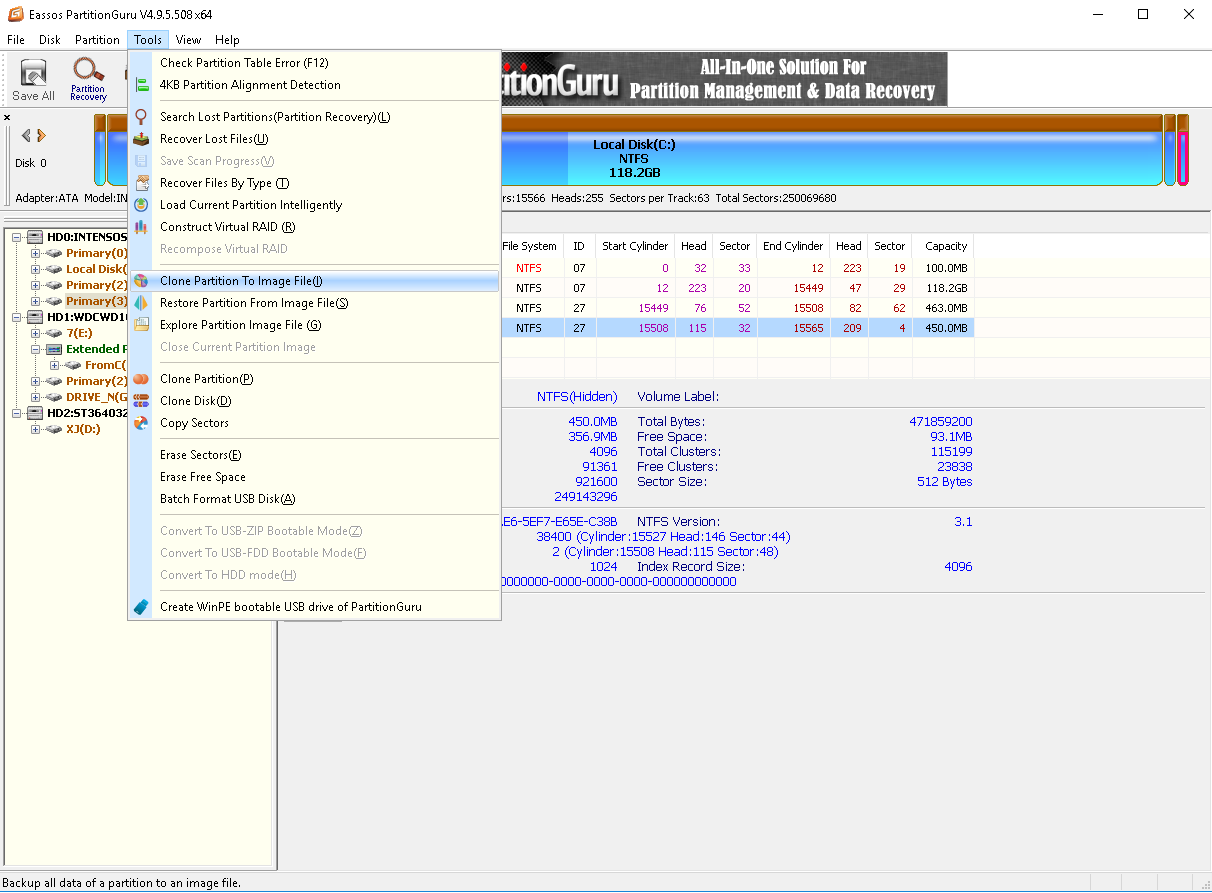Select DRIVE_N partition in tree
The height and width of the screenshot is (893, 1212).
tap(96, 397)
